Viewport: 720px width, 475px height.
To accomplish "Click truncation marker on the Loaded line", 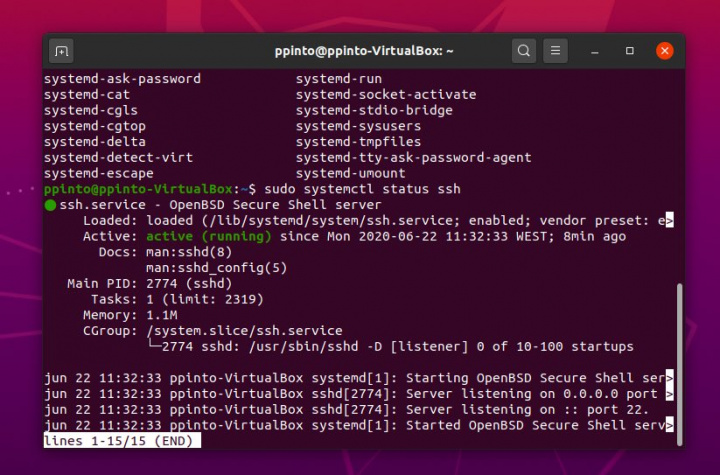I will coord(668,220).
